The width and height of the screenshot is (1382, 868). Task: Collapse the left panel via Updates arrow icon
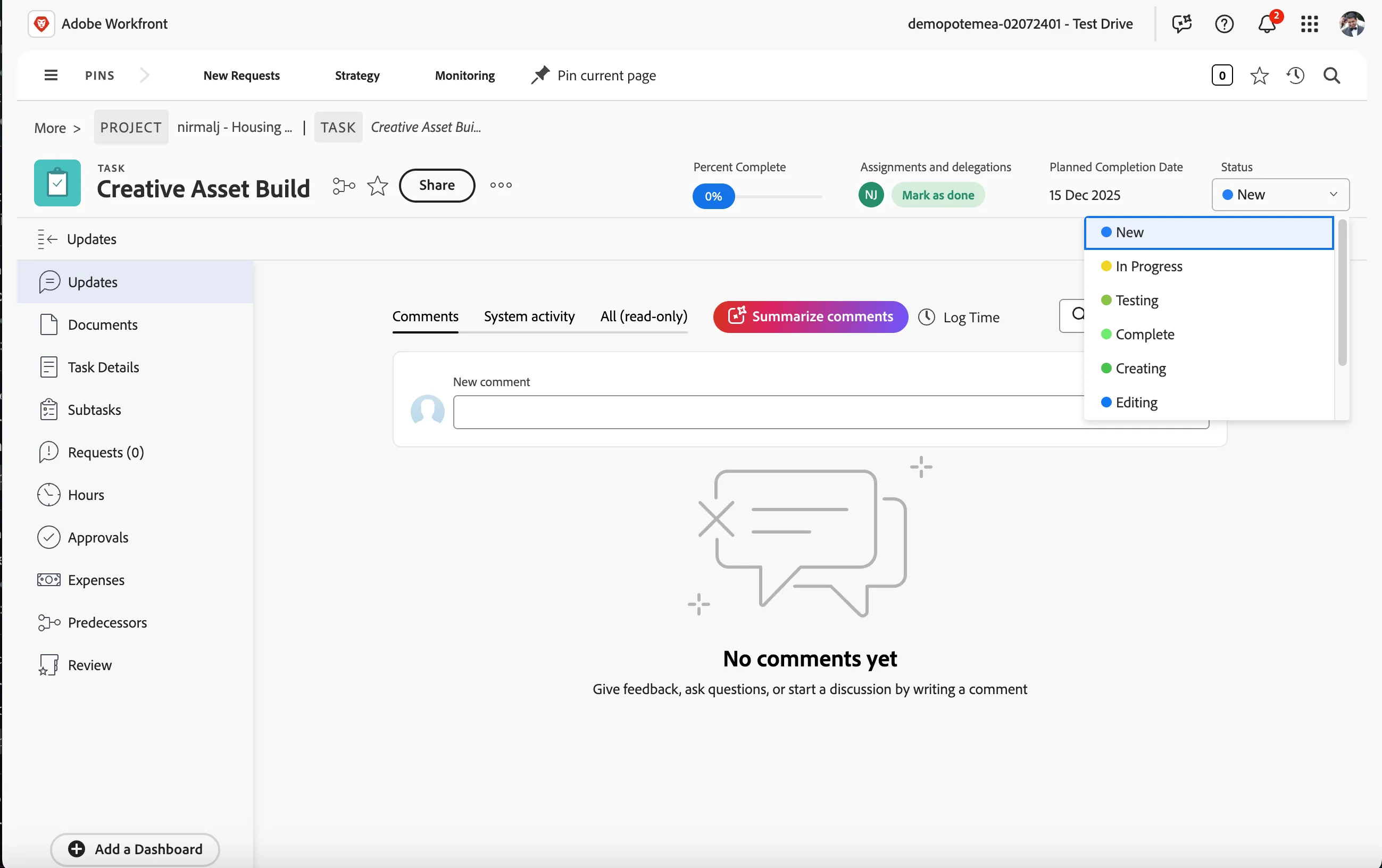(x=48, y=239)
